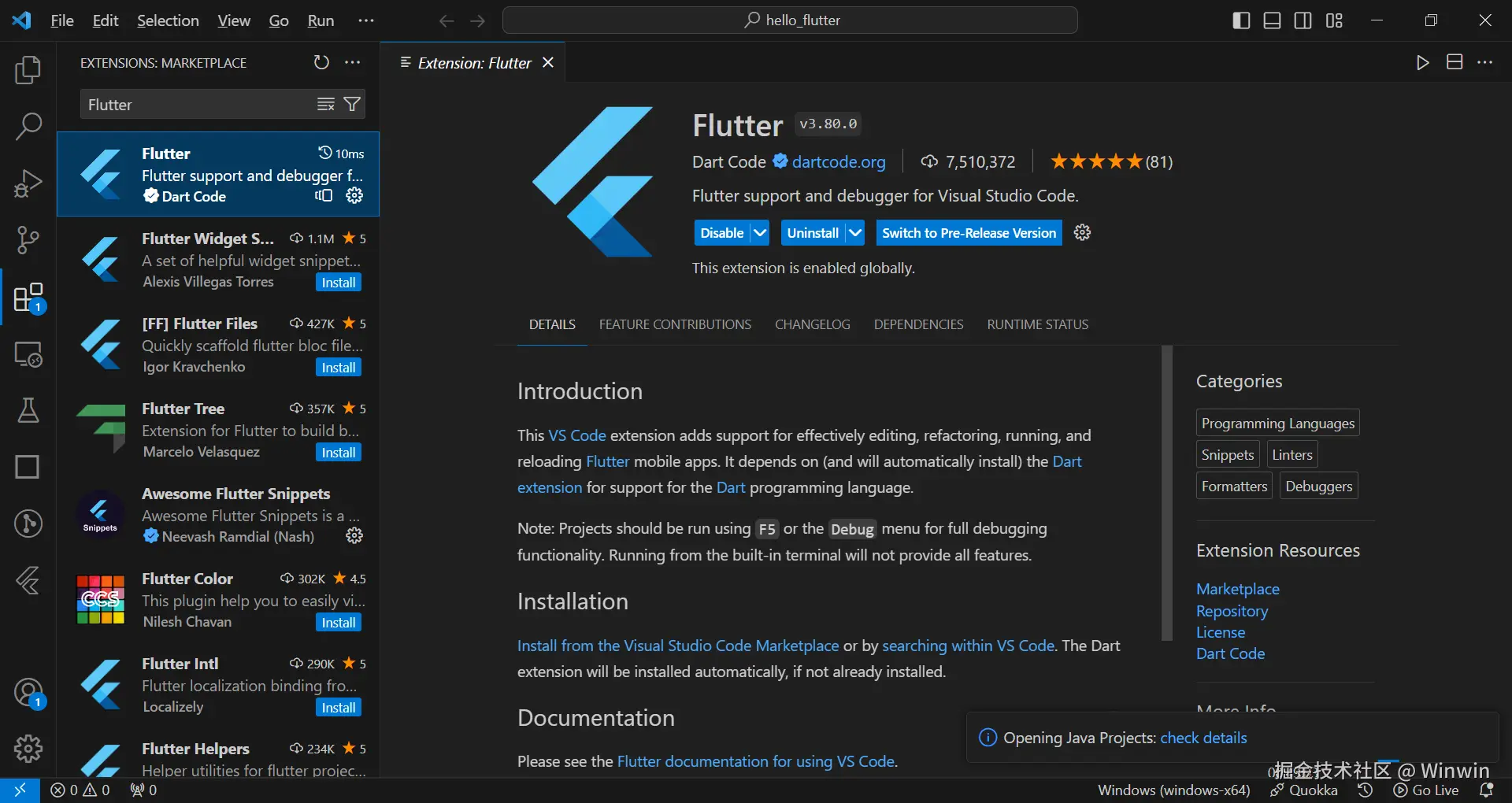Install Flutter Widget Snippets extension

(x=339, y=283)
